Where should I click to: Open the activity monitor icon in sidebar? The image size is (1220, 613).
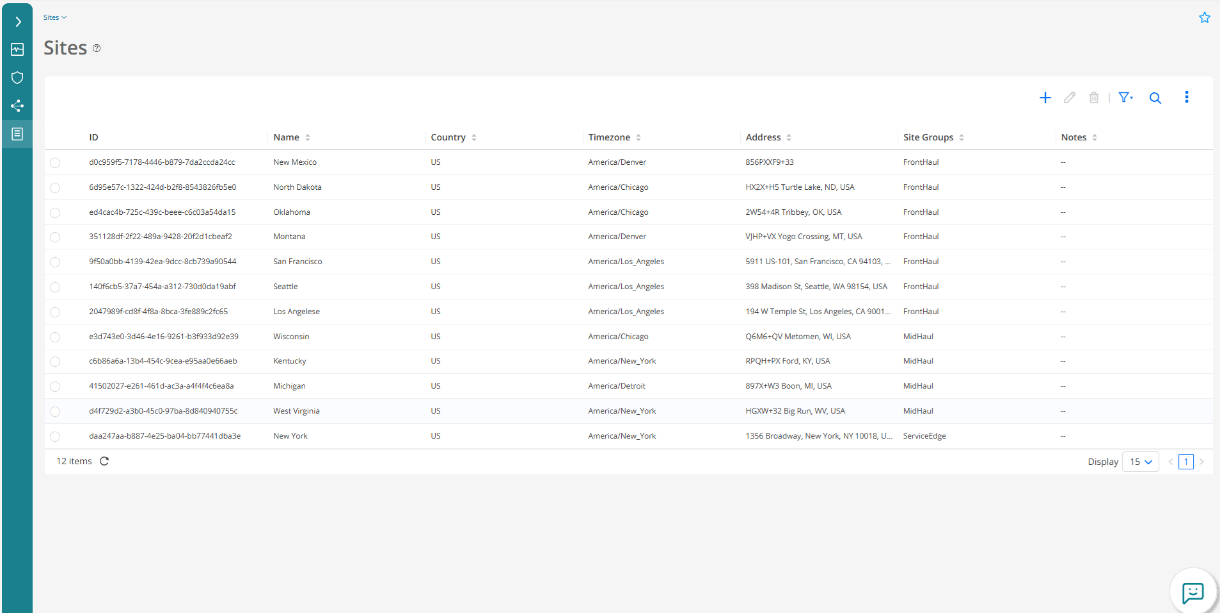coord(17,49)
